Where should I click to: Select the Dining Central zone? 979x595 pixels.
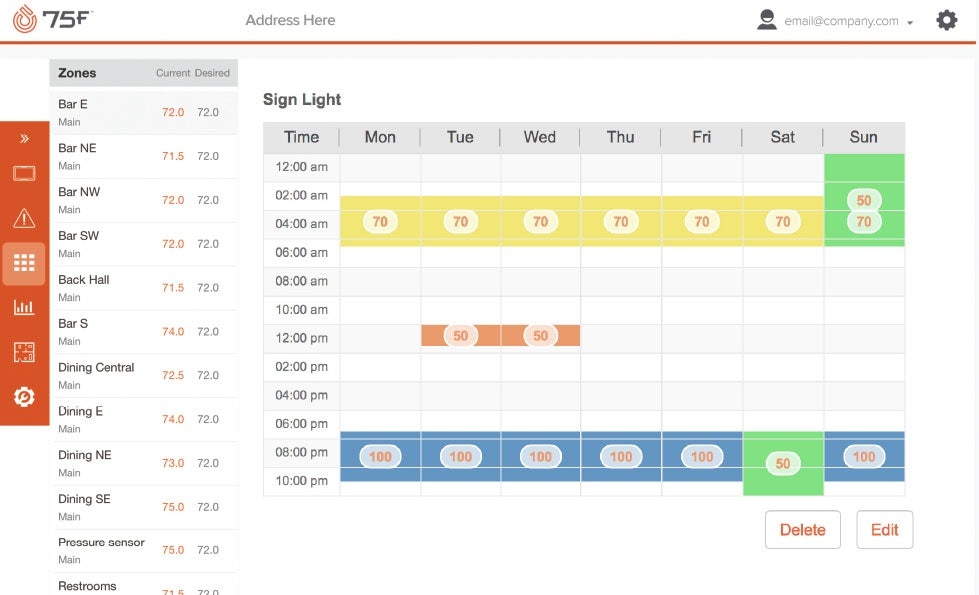tap(143, 375)
